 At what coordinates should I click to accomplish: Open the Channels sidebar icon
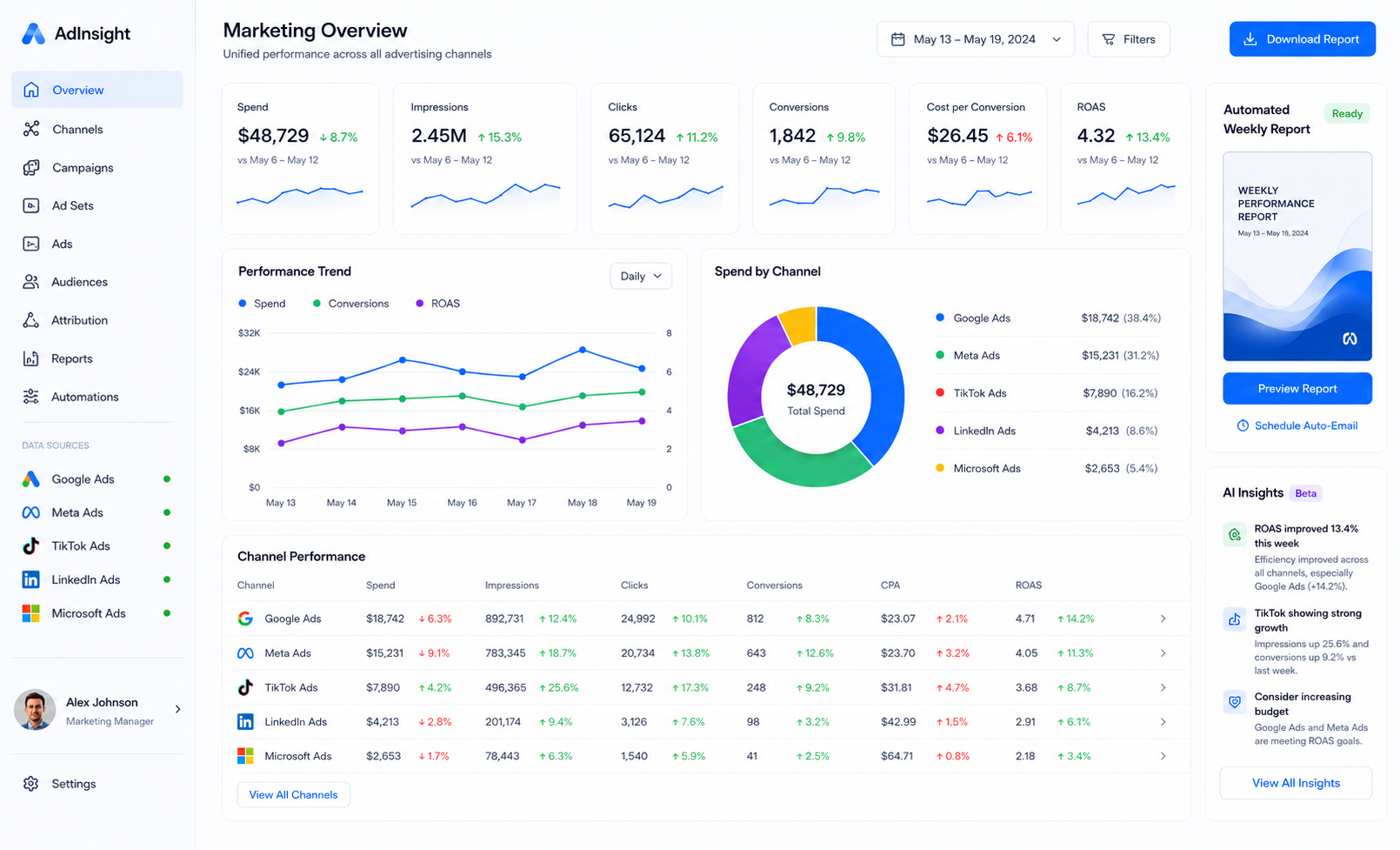coord(31,129)
